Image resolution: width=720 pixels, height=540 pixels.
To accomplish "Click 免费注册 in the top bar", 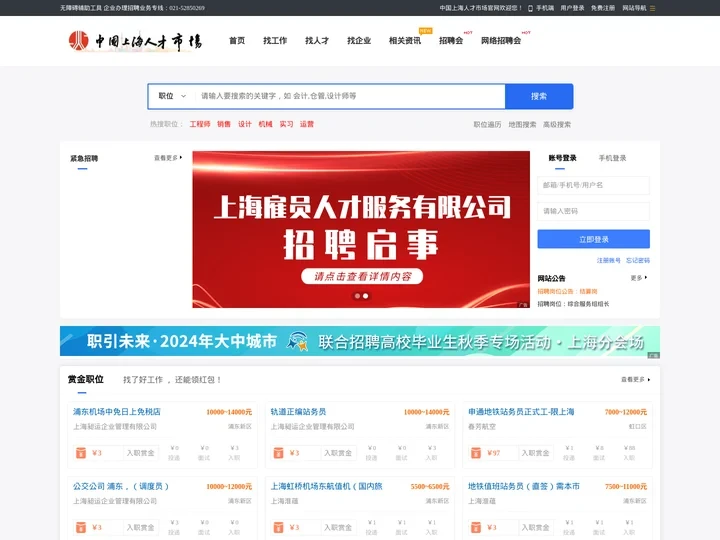I will [603, 8].
